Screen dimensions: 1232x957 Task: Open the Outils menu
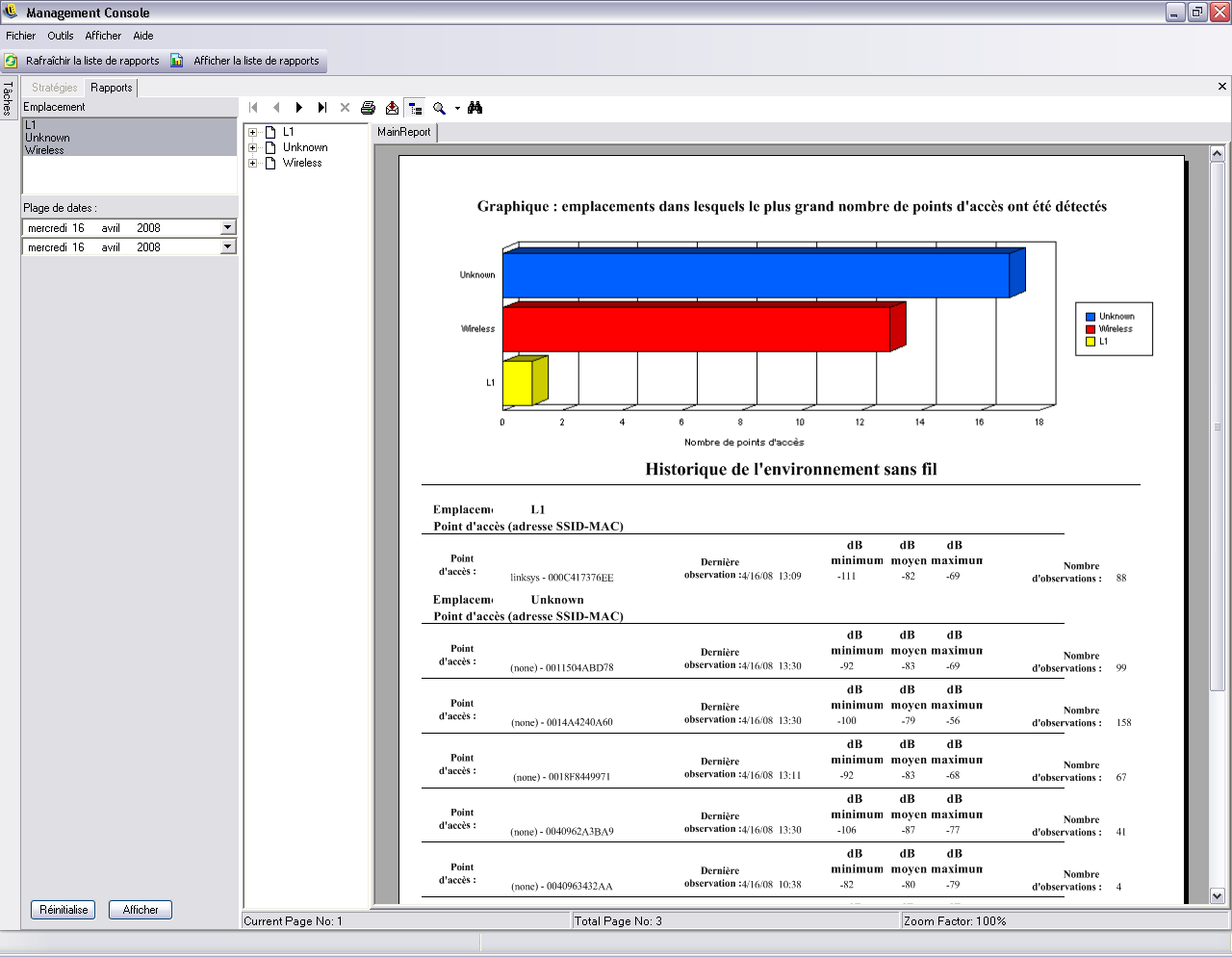60,36
